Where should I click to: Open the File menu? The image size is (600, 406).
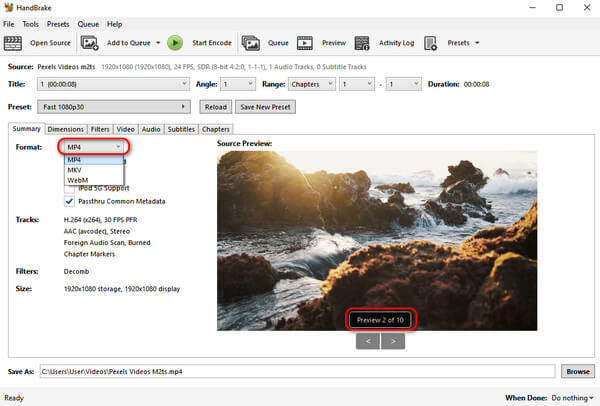(8, 24)
